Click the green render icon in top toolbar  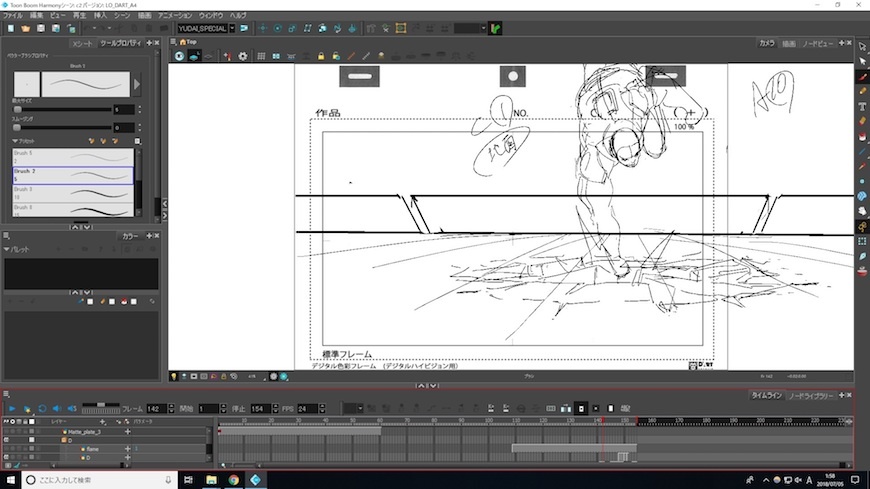click(x=495, y=28)
